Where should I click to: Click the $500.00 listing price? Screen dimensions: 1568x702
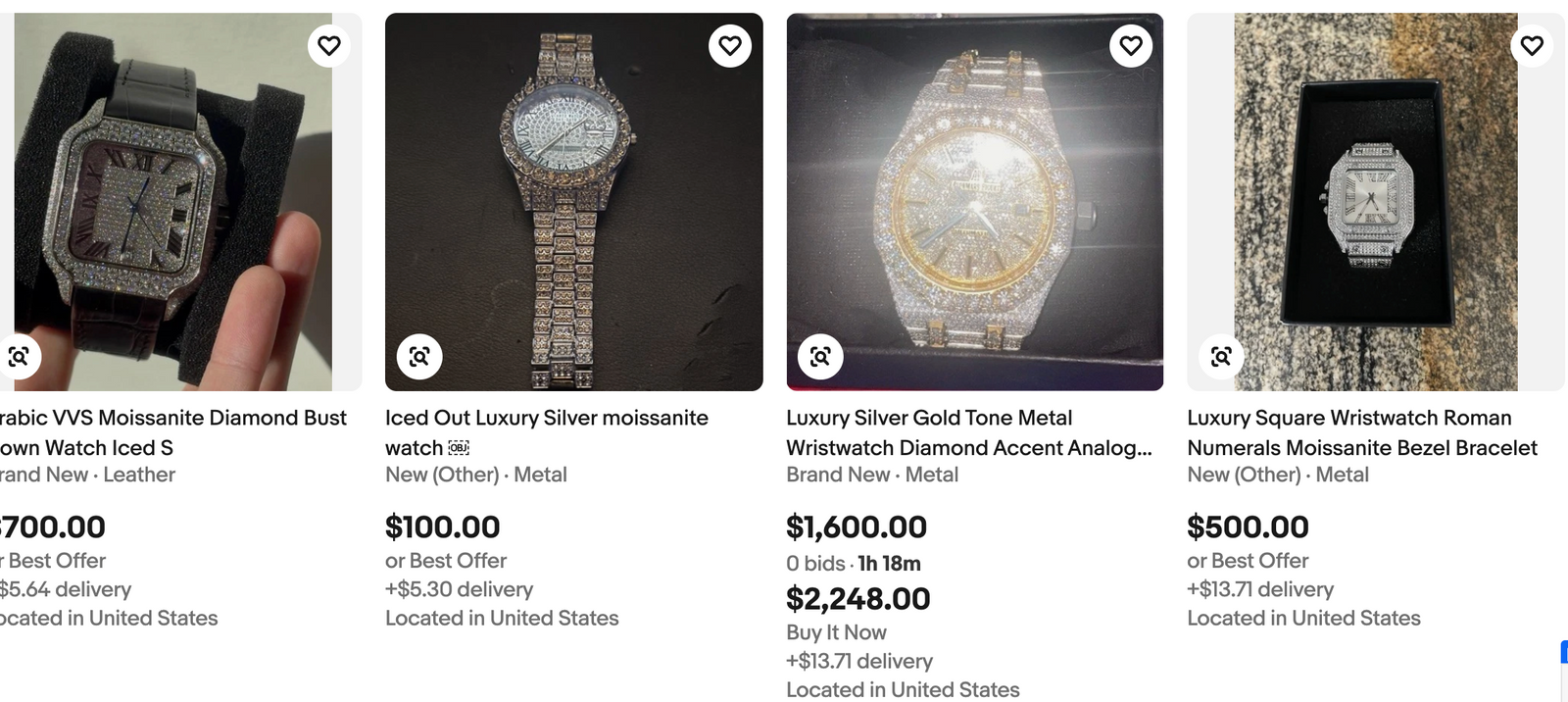[1248, 527]
